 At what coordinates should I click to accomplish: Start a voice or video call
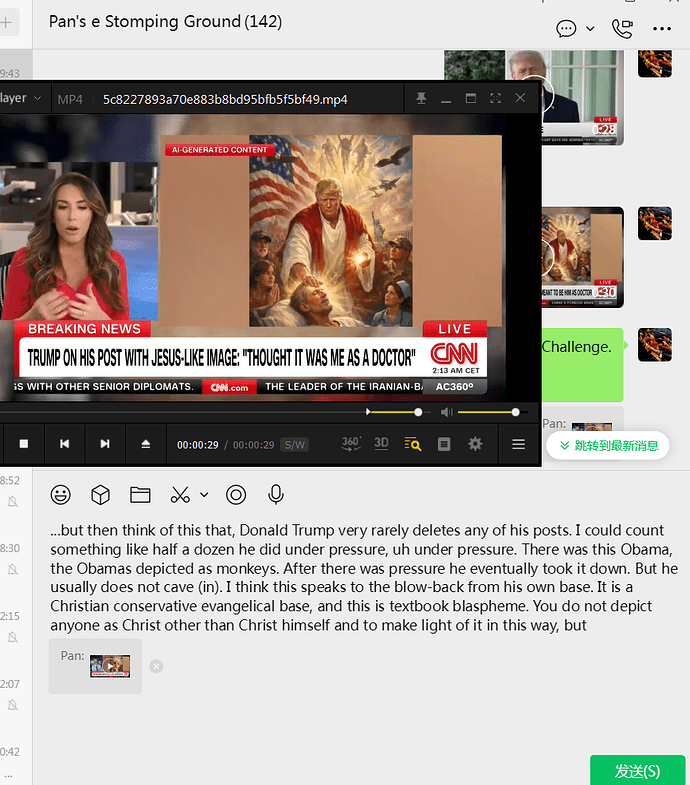pos(622,29)
